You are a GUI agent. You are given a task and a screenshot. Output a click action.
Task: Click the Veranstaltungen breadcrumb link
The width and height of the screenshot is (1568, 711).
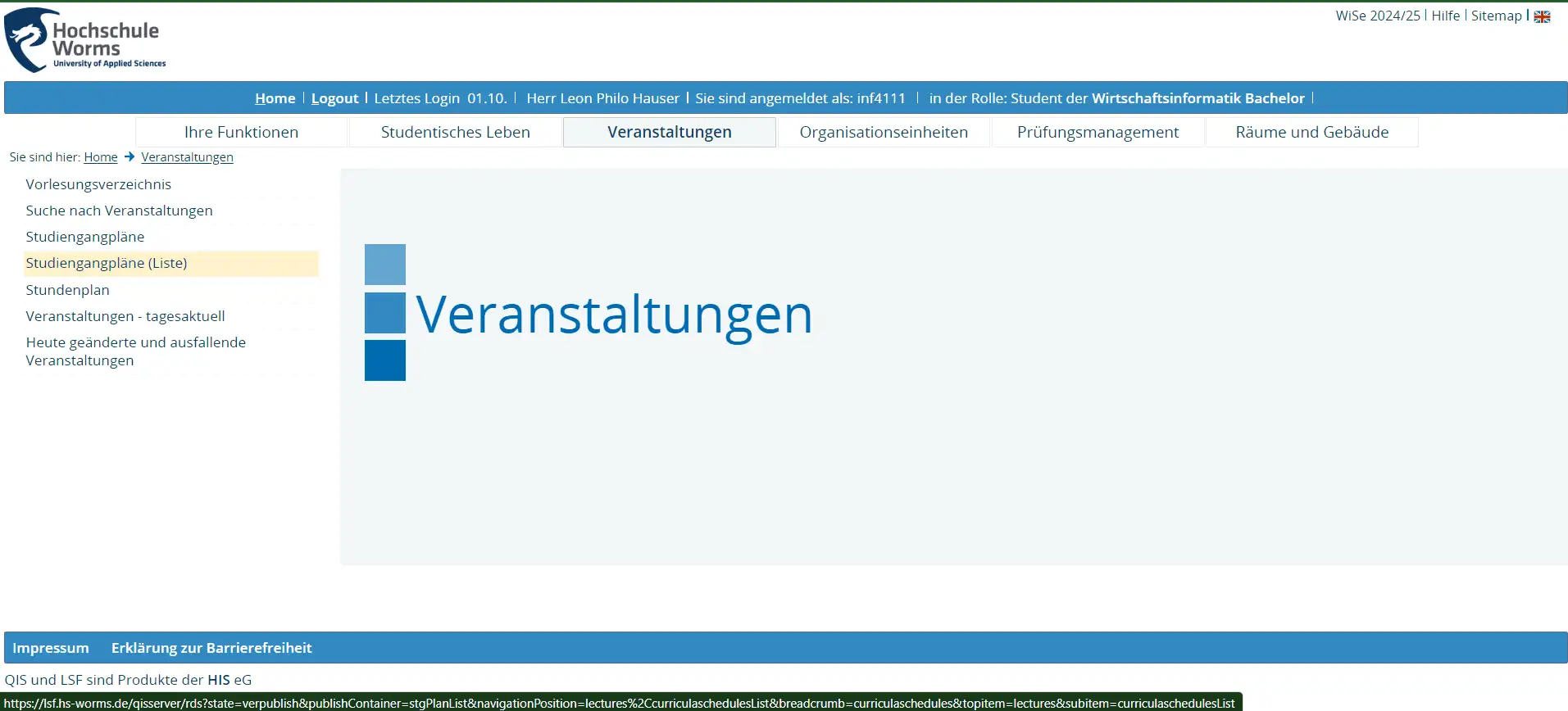[187, 157]
